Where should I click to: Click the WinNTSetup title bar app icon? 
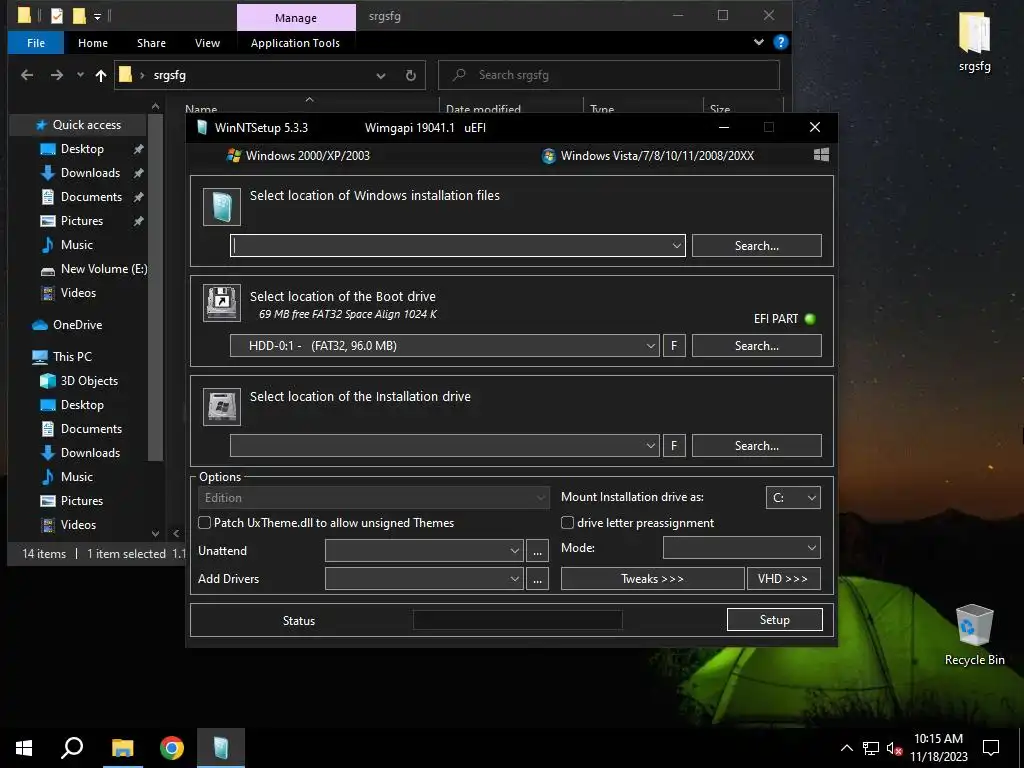coord(202,127)
